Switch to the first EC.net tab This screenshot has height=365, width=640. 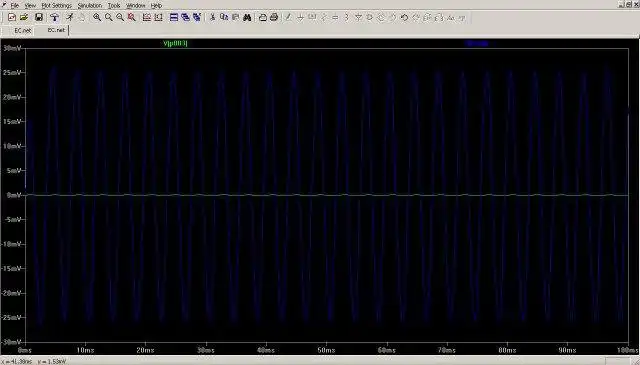point(22,31)
